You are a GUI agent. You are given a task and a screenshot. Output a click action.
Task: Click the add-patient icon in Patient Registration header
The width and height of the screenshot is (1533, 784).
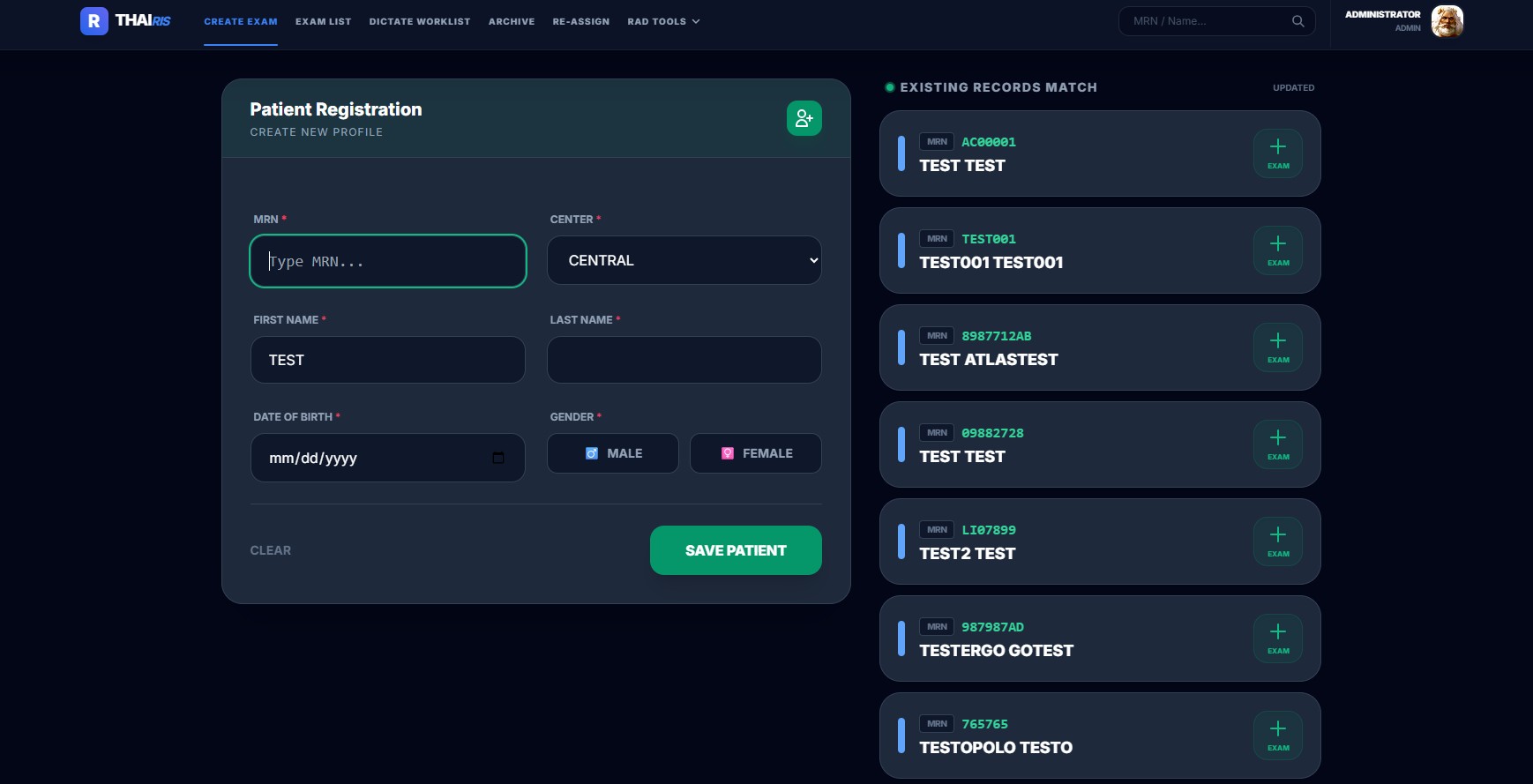tap(804, 118)
